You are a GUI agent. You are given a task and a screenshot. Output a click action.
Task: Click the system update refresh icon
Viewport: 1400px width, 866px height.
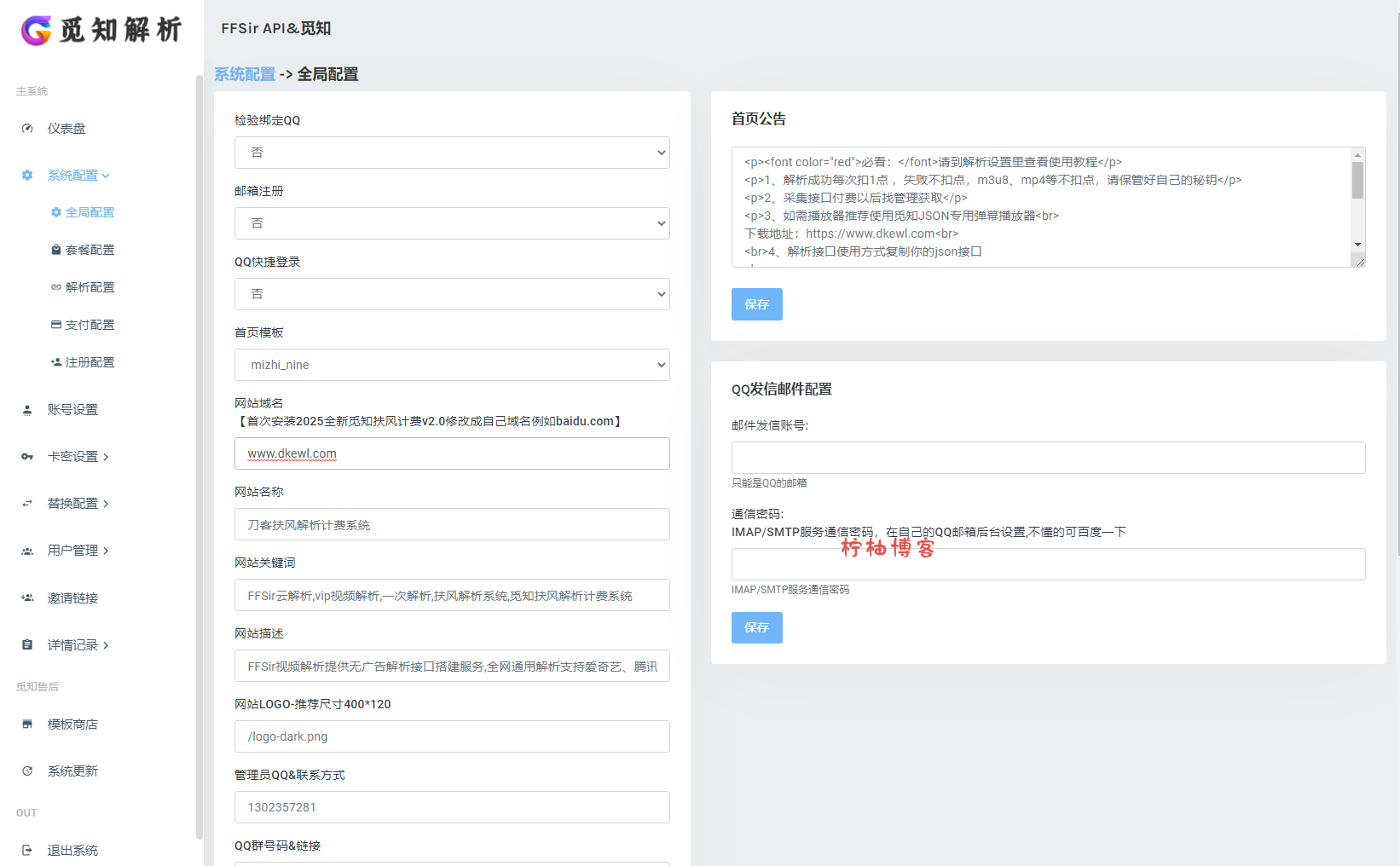point(27,771)
